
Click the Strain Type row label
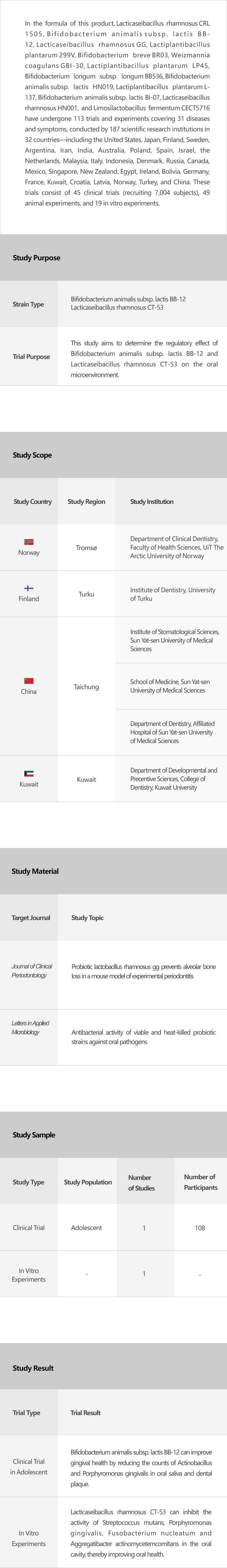coord(28,304)
